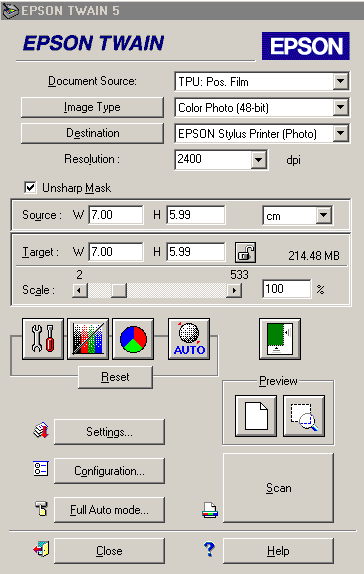Click the Image Type button
The width and height of the screenshot is (364, 574).
(x=92, y=107)
